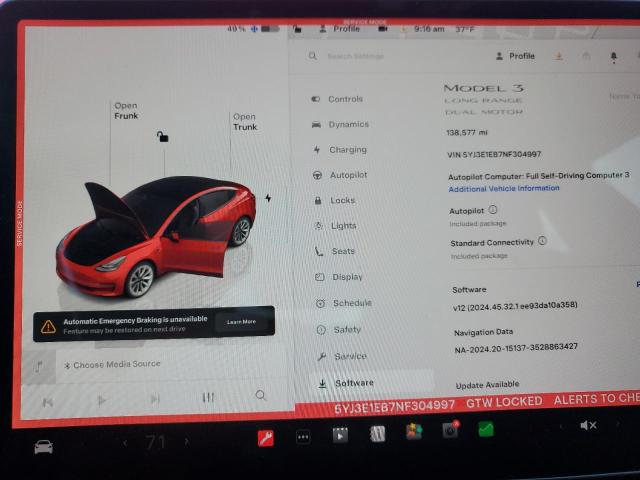This screenshot has height=480, width=640.
Task: Open Trunk button
Action: [x=245, y=122]
